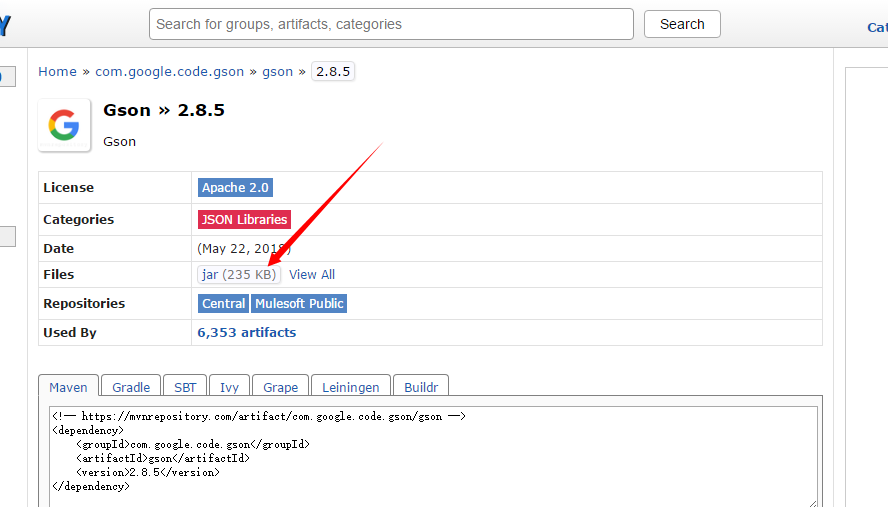Open the Home breadcrumb link
The image size is (888, 507).
[x=57, y=71]
